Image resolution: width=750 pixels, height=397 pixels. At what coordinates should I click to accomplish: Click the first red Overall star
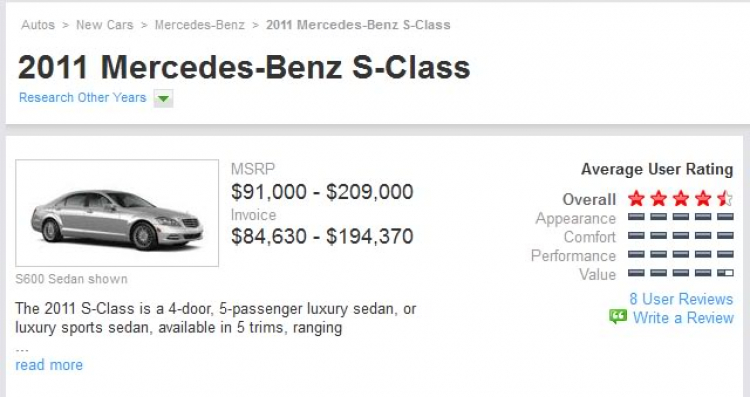point(636,198)
